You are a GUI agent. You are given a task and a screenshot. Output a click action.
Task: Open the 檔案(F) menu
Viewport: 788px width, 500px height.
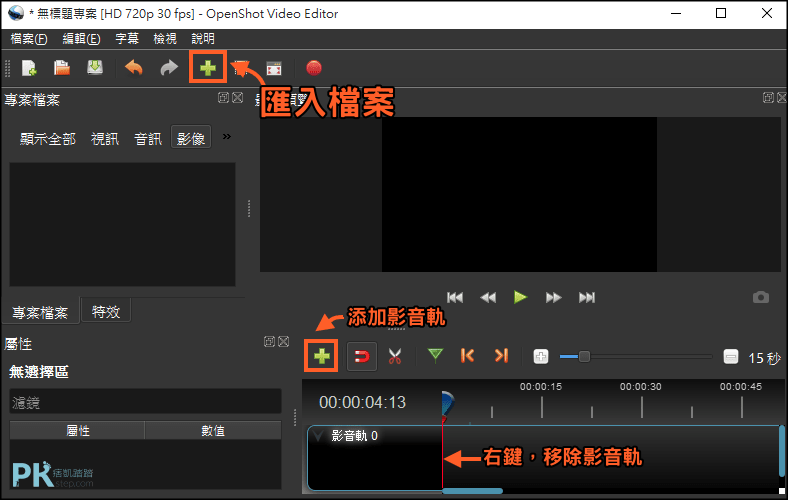point(29,39)
